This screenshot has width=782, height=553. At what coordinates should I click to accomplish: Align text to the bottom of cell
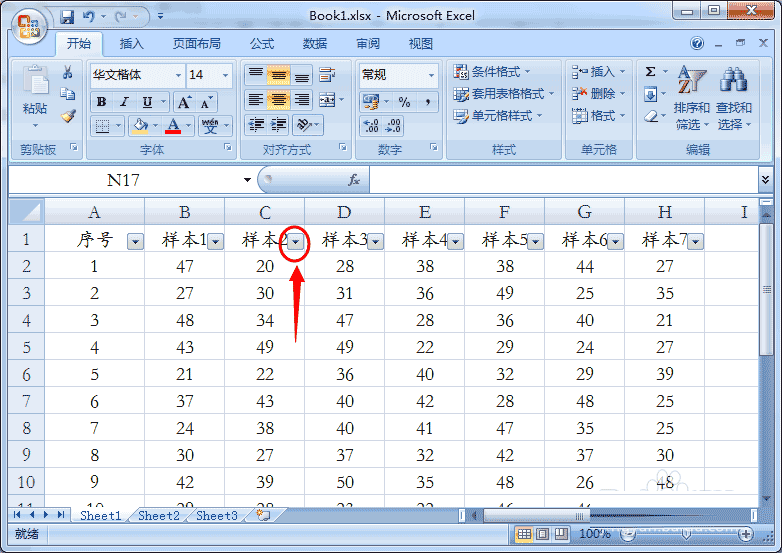[301, 75]
